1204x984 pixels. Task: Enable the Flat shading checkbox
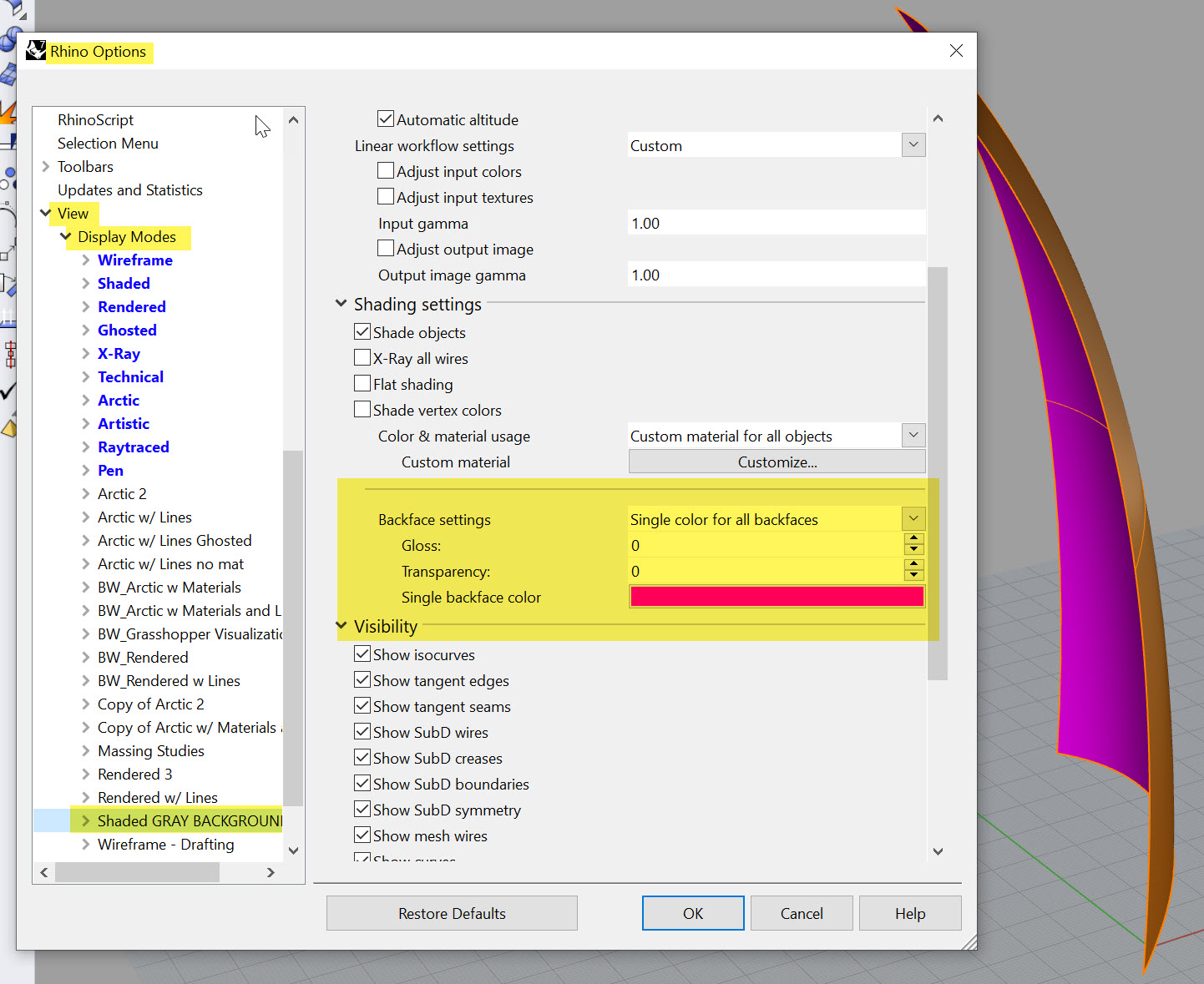(362, 384)
